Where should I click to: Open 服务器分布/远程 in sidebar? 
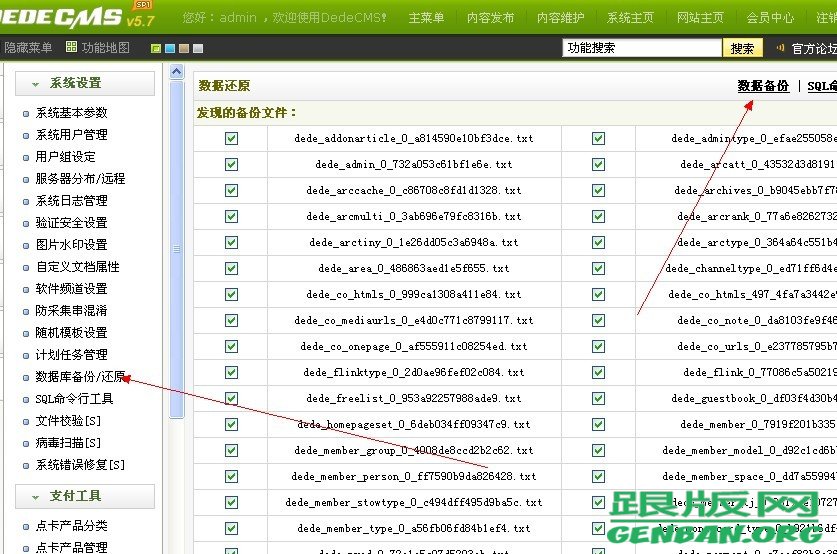(80, 179)
